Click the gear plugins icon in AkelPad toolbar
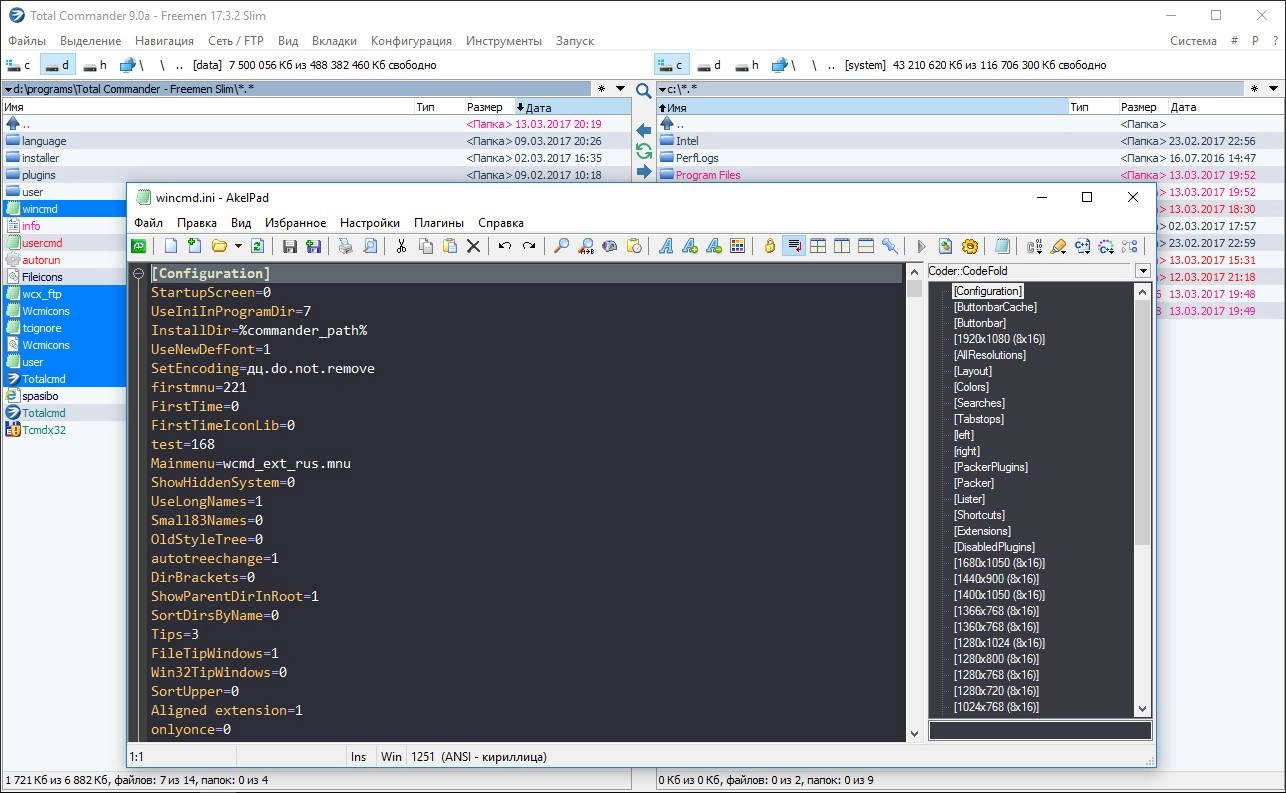Image resolution: width=1286 pixels, height=793 pixels. [970, 246]
